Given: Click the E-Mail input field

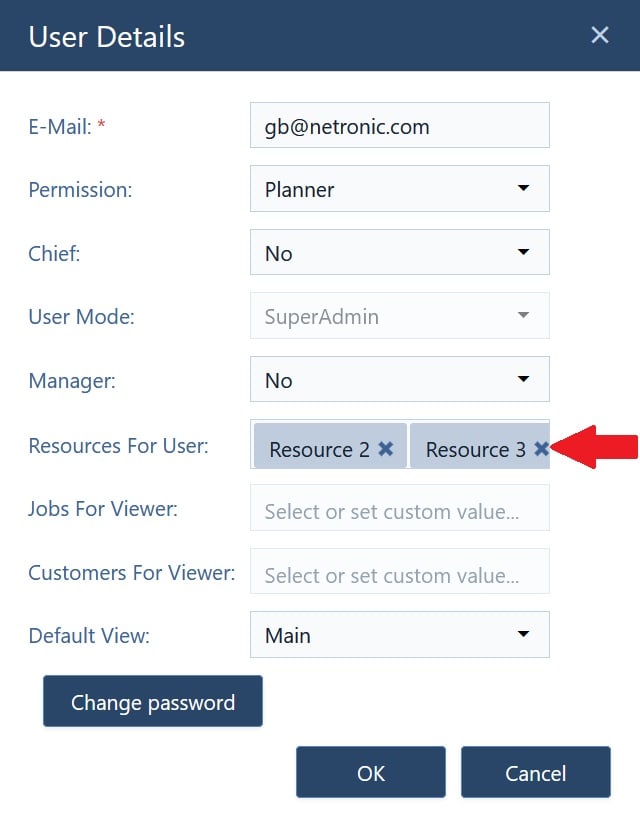Looking at the screenshot, I should pos(399,126).
